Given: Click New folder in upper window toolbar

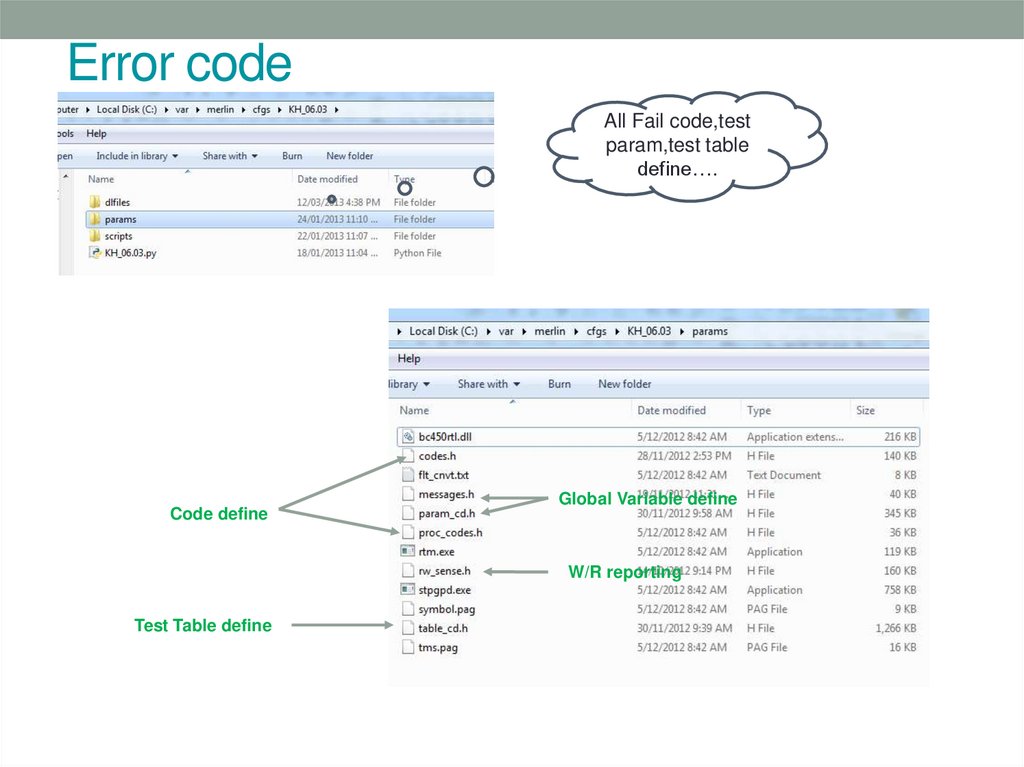Looking at the screenshot, I should tap(349, 155).
